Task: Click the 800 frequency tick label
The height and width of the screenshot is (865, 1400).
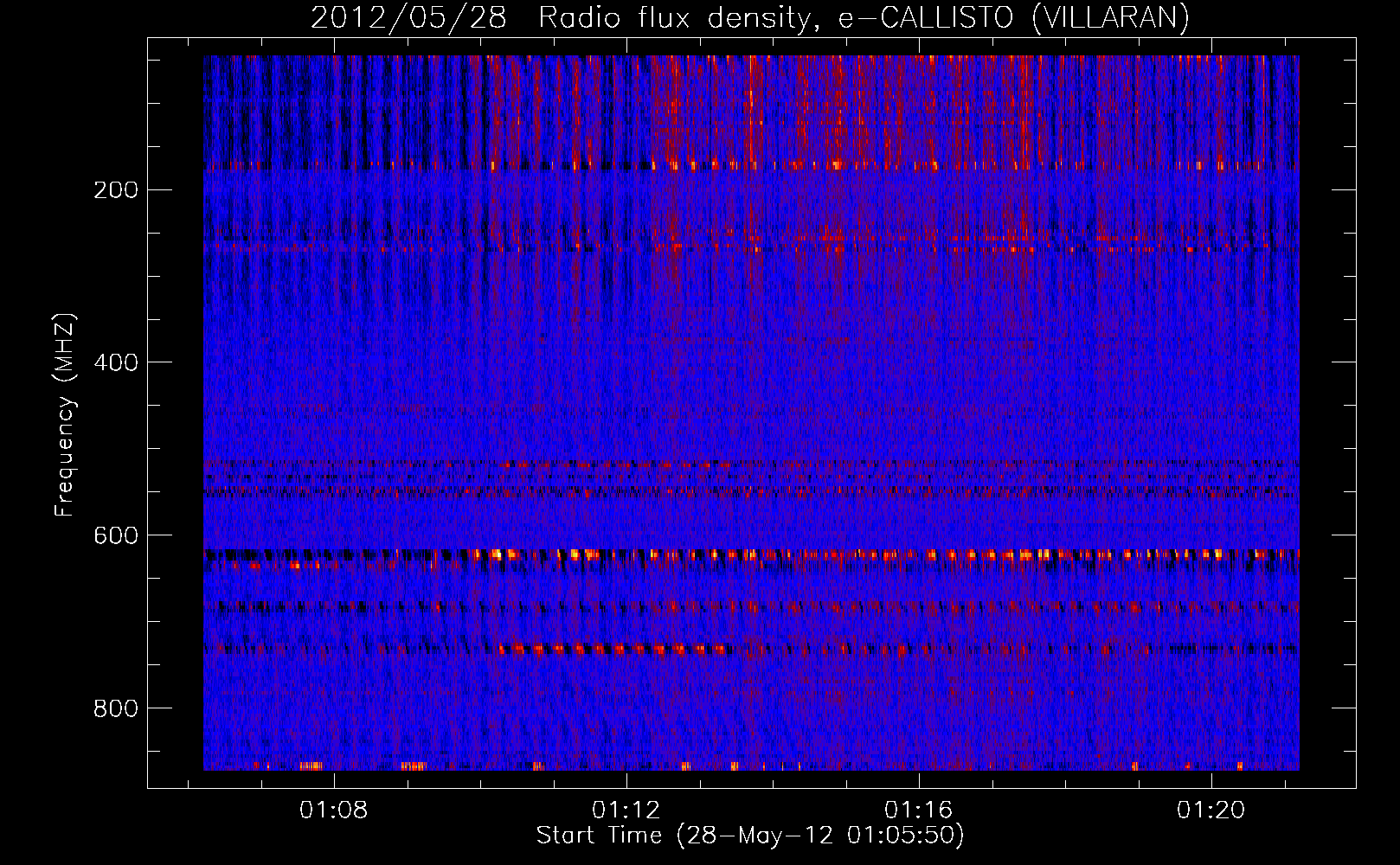Action: [116, 708]
